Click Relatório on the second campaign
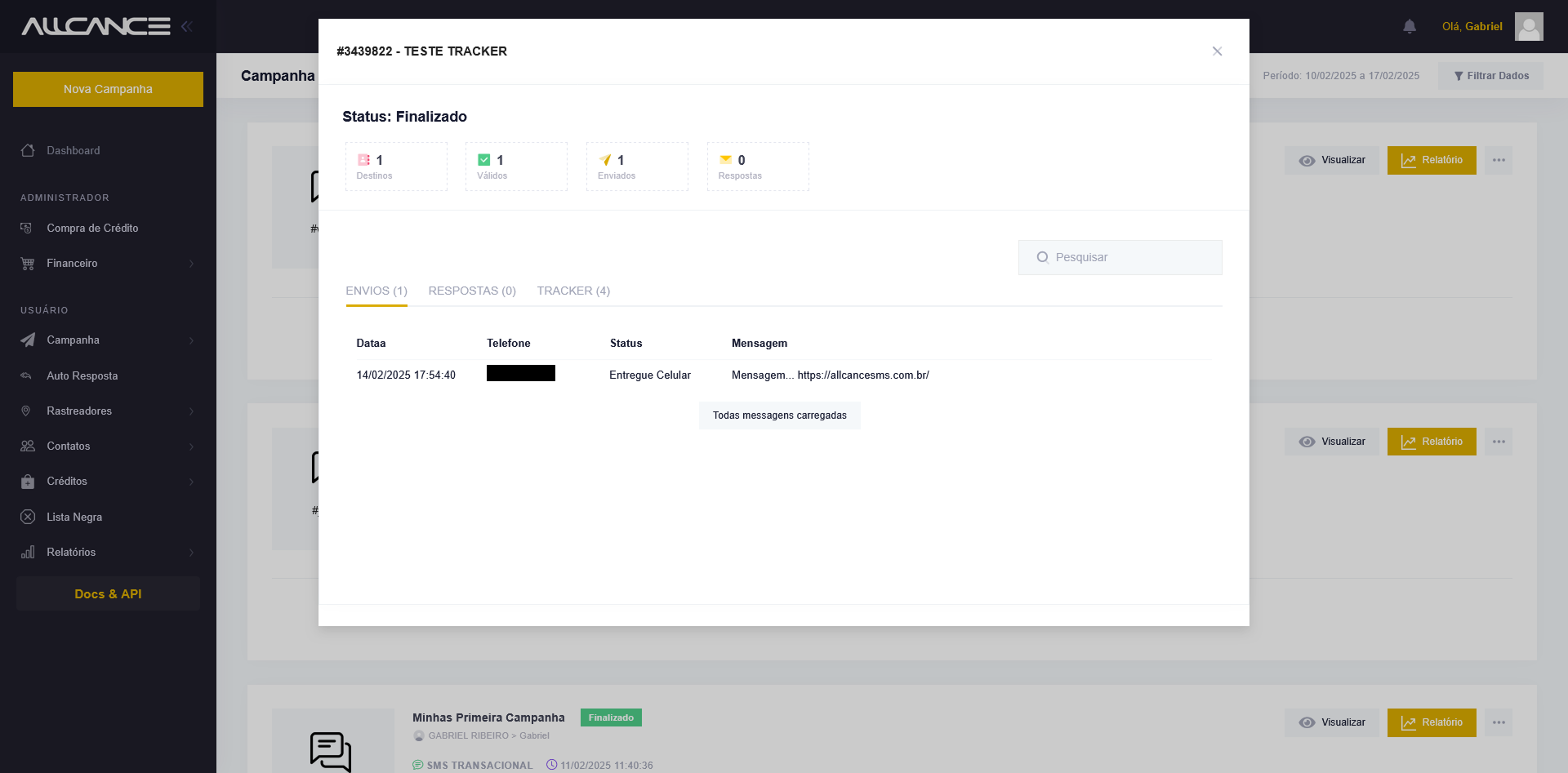Viewport: 1568px width, 773px height. tap(1432, 442)
